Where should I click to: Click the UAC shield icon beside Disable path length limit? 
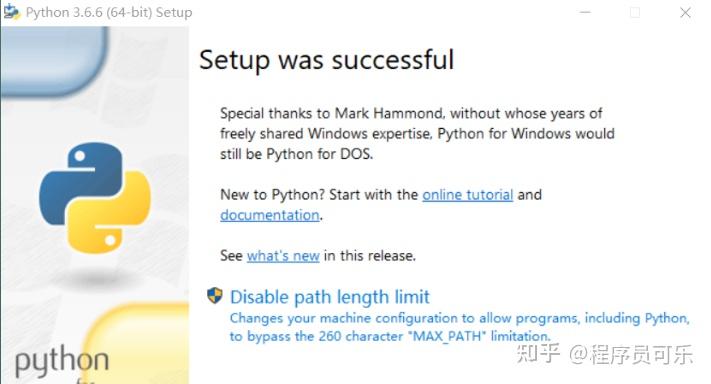214,296
